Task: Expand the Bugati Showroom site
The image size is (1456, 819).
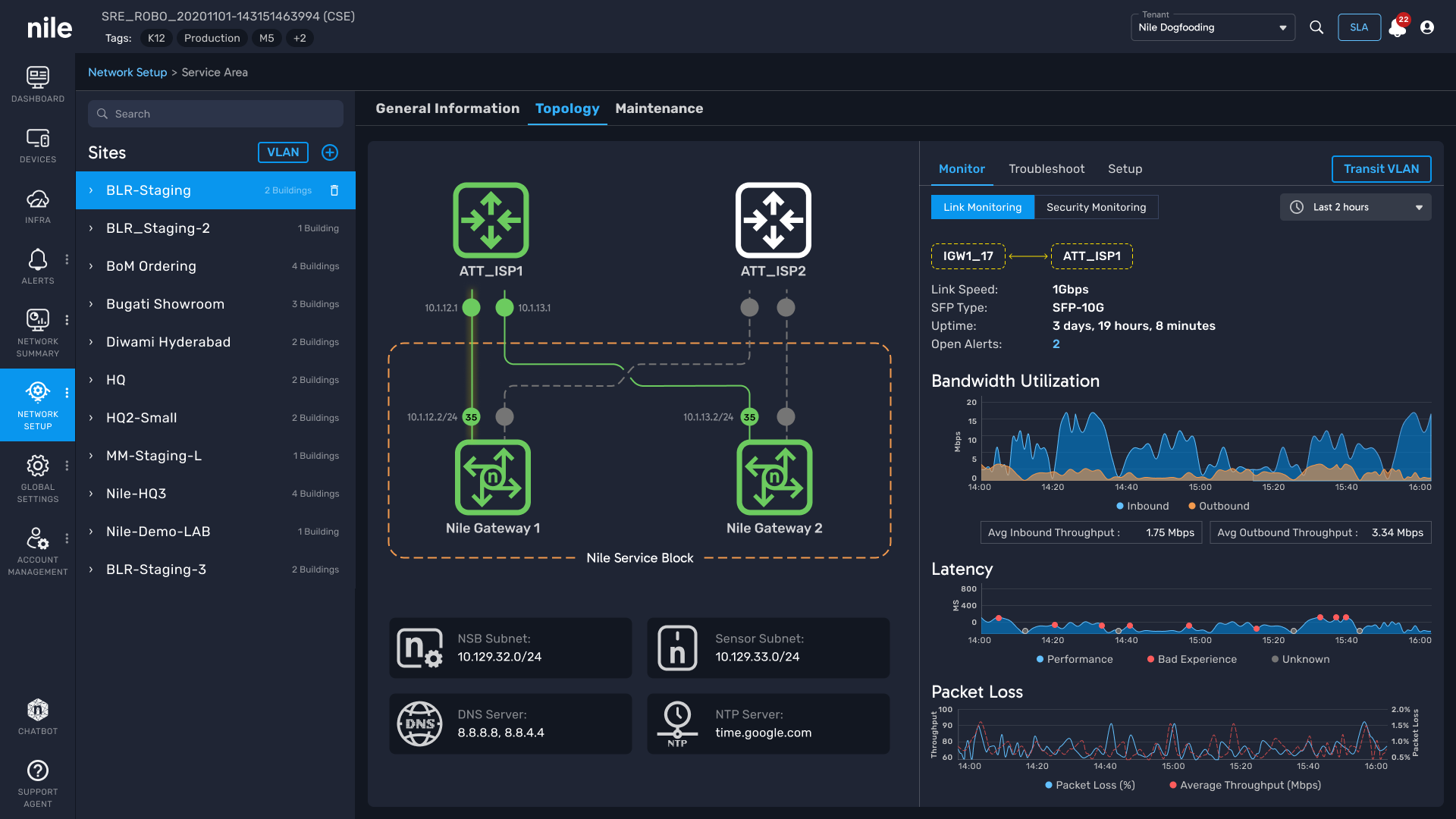Action: pos(91,304)
